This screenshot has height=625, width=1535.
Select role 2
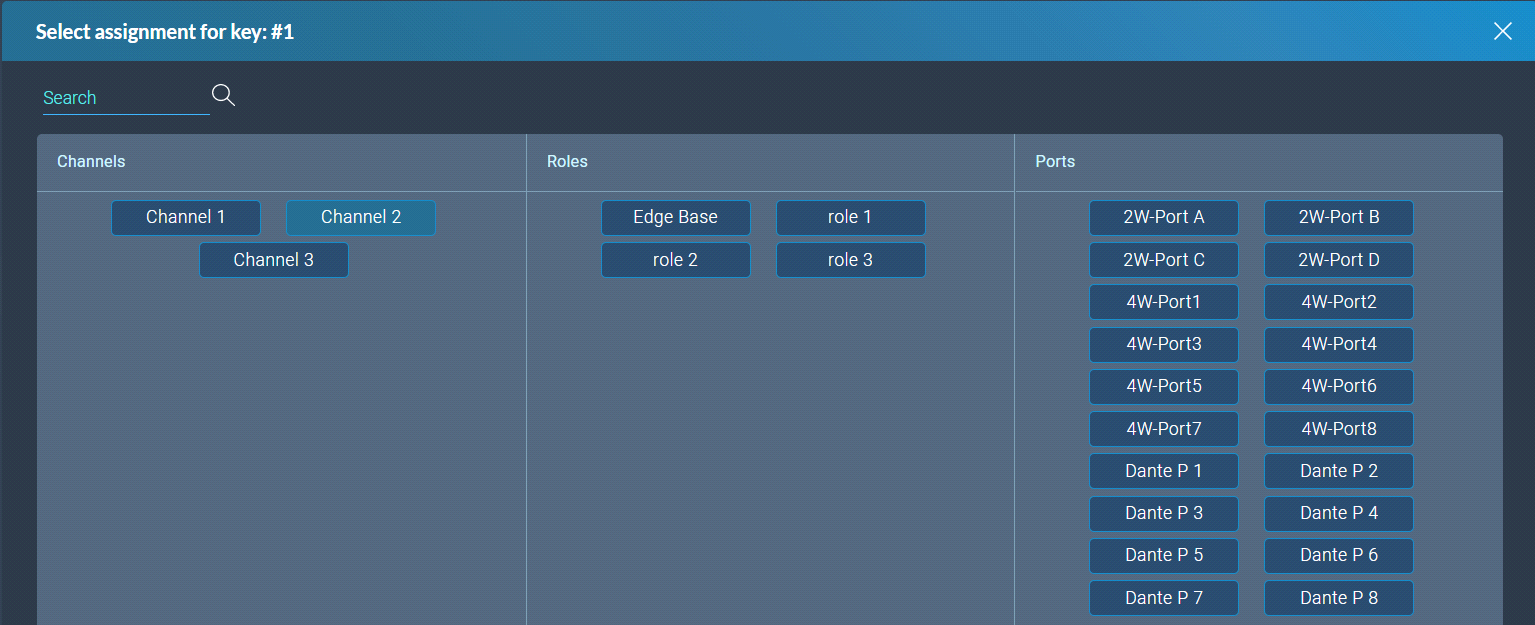point(675,259)
